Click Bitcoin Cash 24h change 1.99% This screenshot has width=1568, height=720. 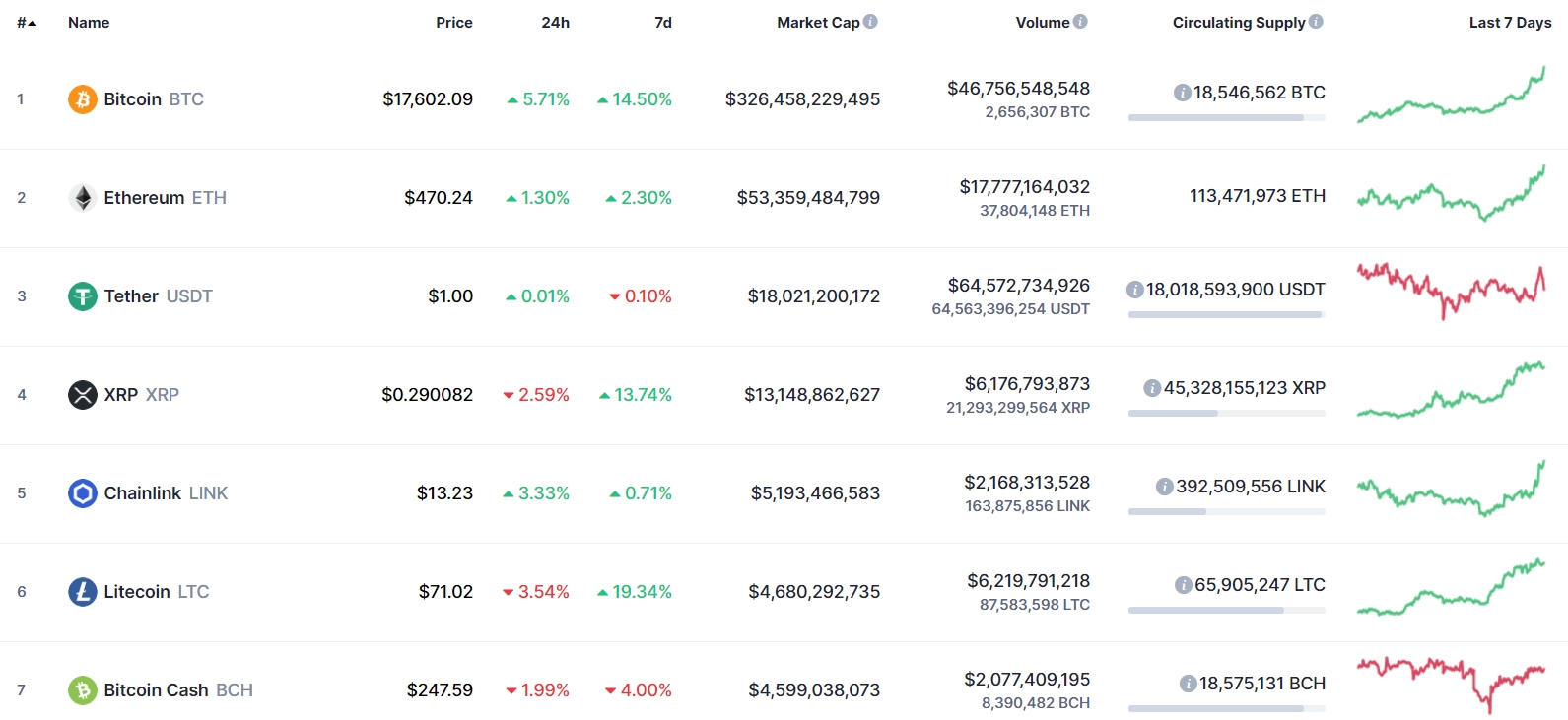(538, 690)
